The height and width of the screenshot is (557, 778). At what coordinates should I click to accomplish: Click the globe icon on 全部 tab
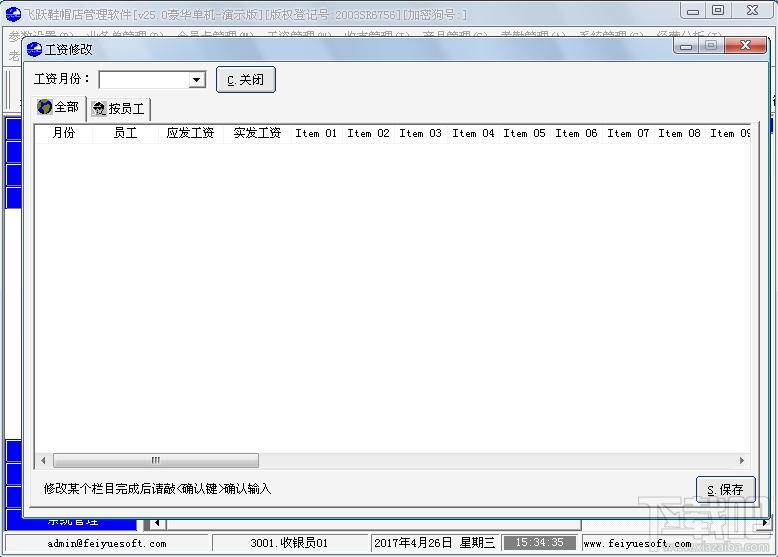pyautogui.click(x=45, y=107)
